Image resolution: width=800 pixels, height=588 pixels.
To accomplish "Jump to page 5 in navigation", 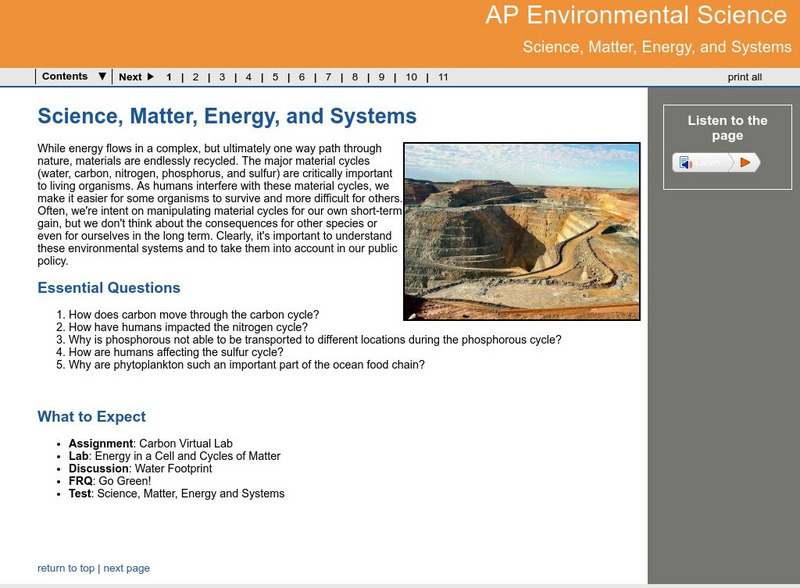I will pyautogui.click(x=275, y=77).
